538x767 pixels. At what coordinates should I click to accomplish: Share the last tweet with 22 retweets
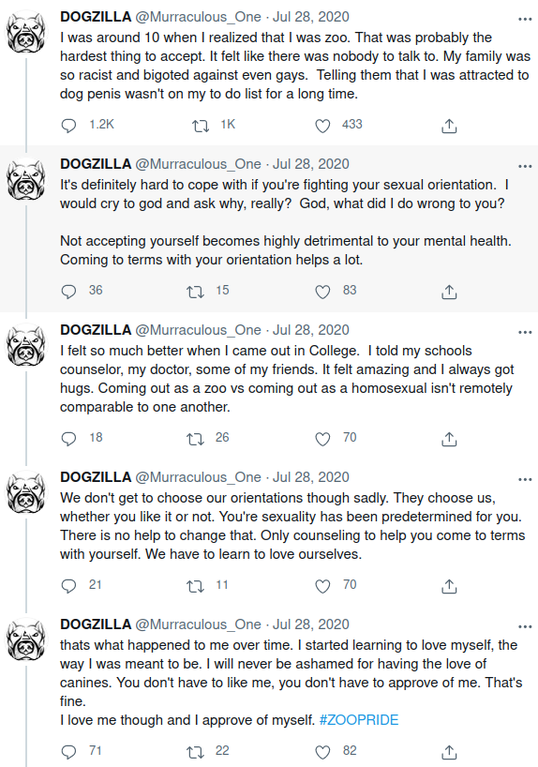pos(449,752)
